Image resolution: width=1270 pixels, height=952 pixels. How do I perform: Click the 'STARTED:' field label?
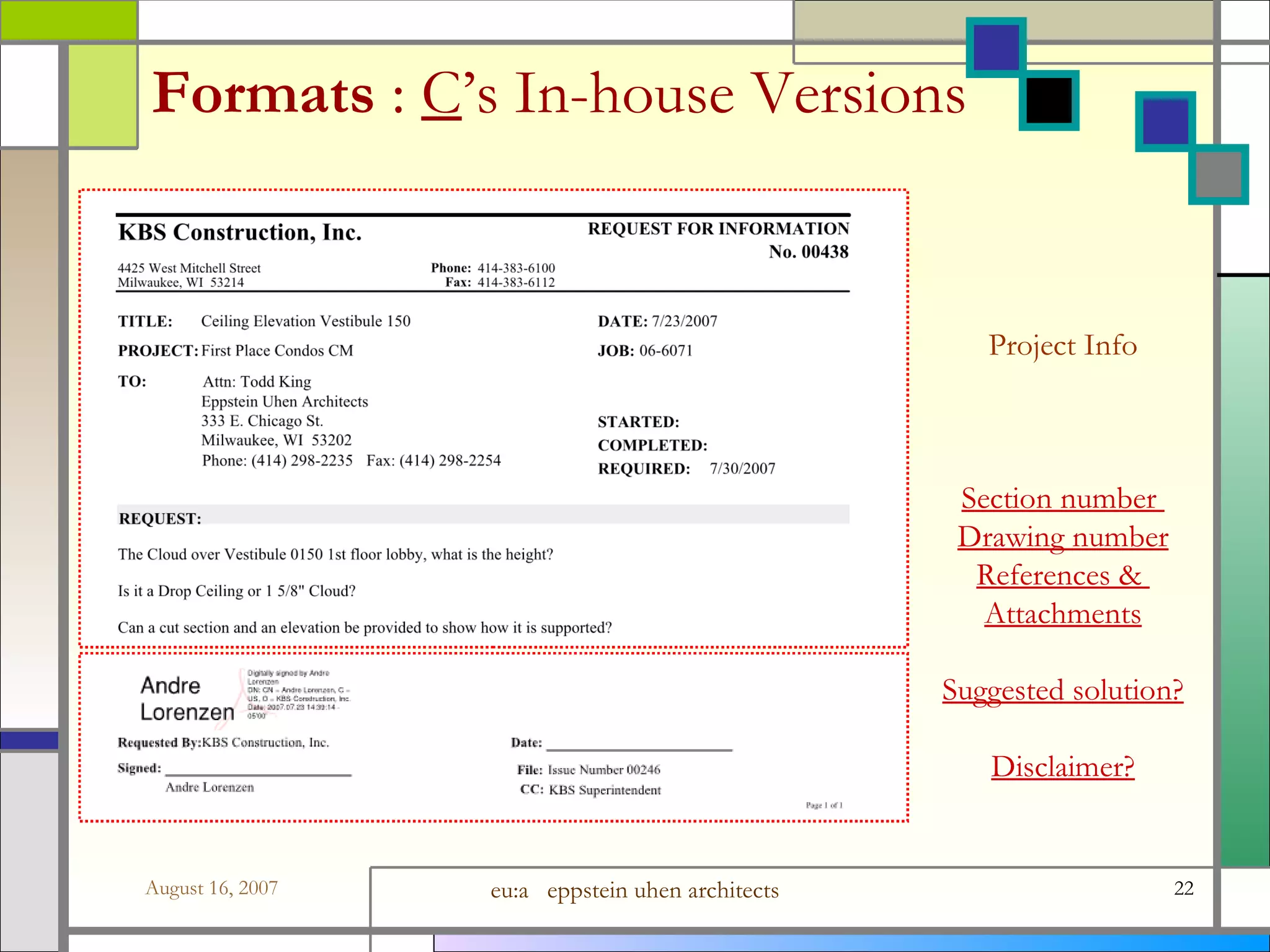tap(639, 422)
